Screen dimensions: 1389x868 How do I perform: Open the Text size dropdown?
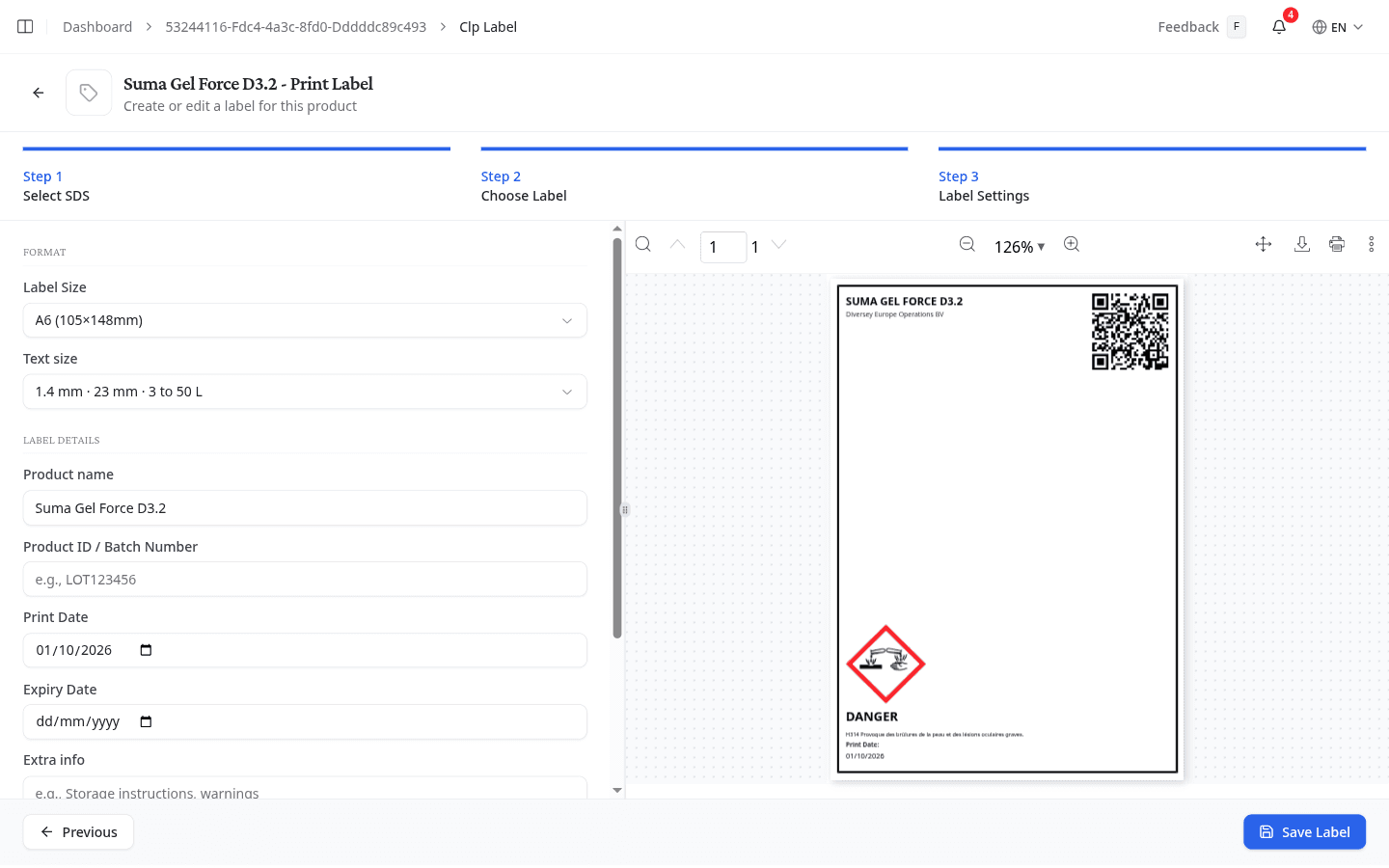pos(305,392)
